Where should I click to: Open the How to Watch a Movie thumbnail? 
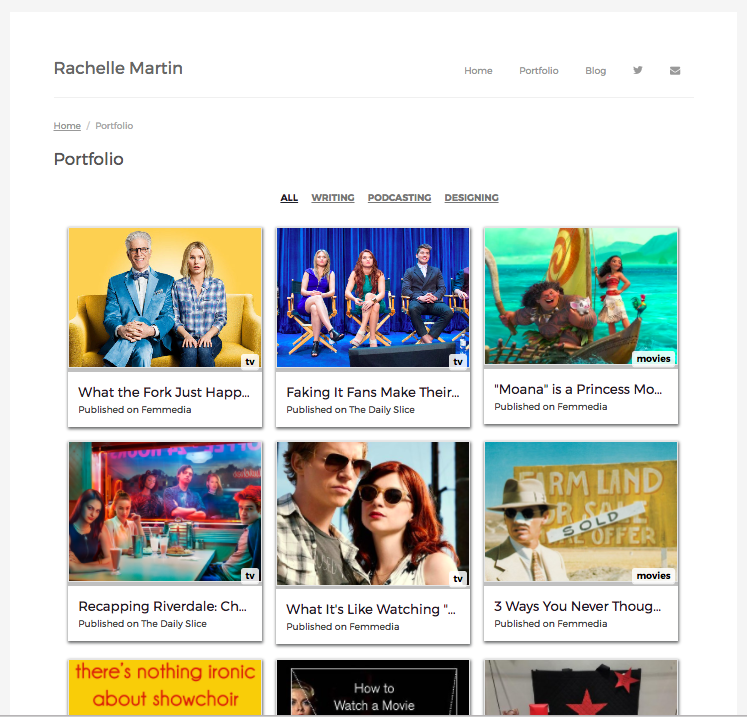(x=373, y=687)
